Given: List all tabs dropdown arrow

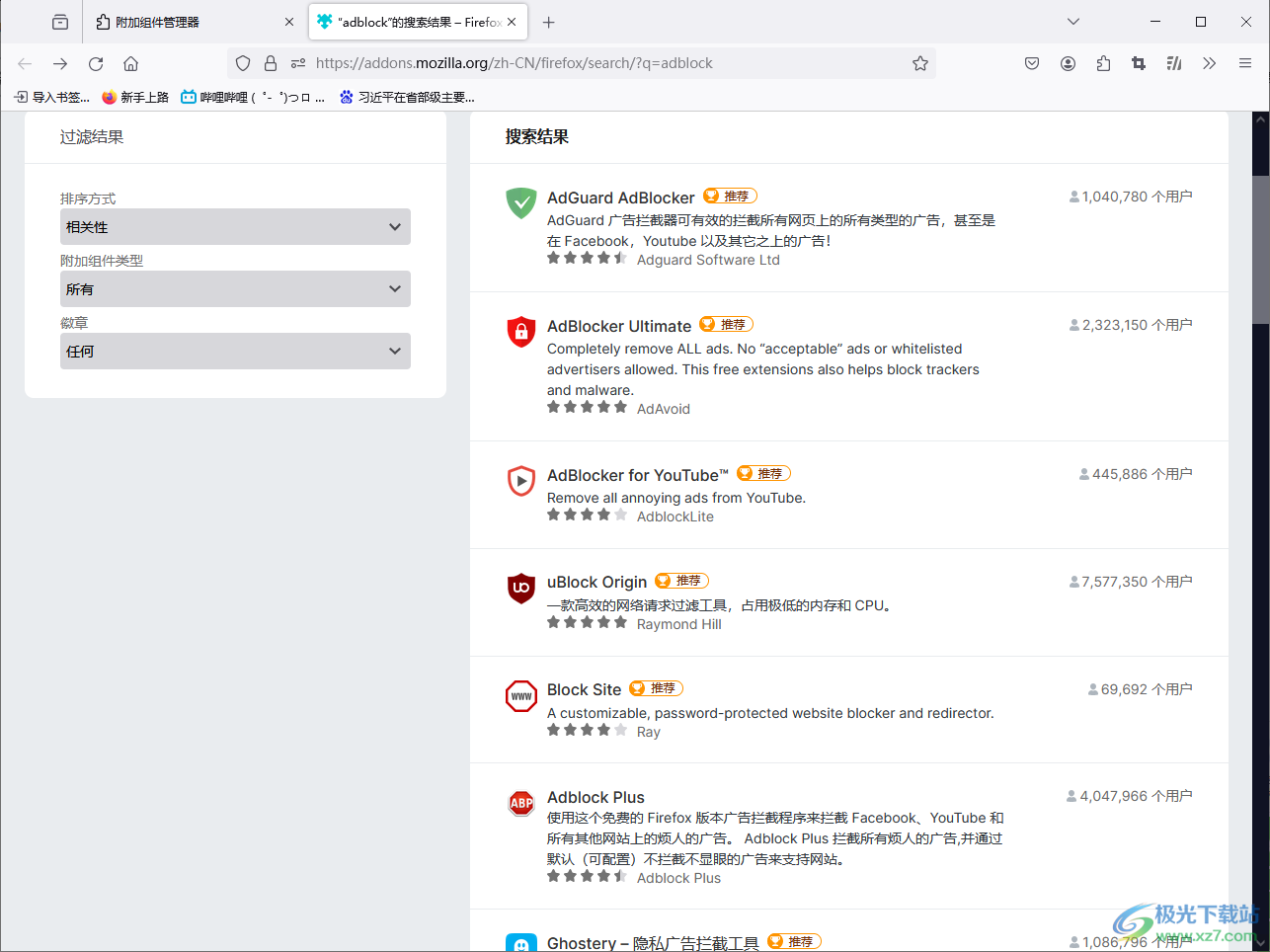Looking at the screenshot, I should pyautogui.click(x=1073, y=22).
